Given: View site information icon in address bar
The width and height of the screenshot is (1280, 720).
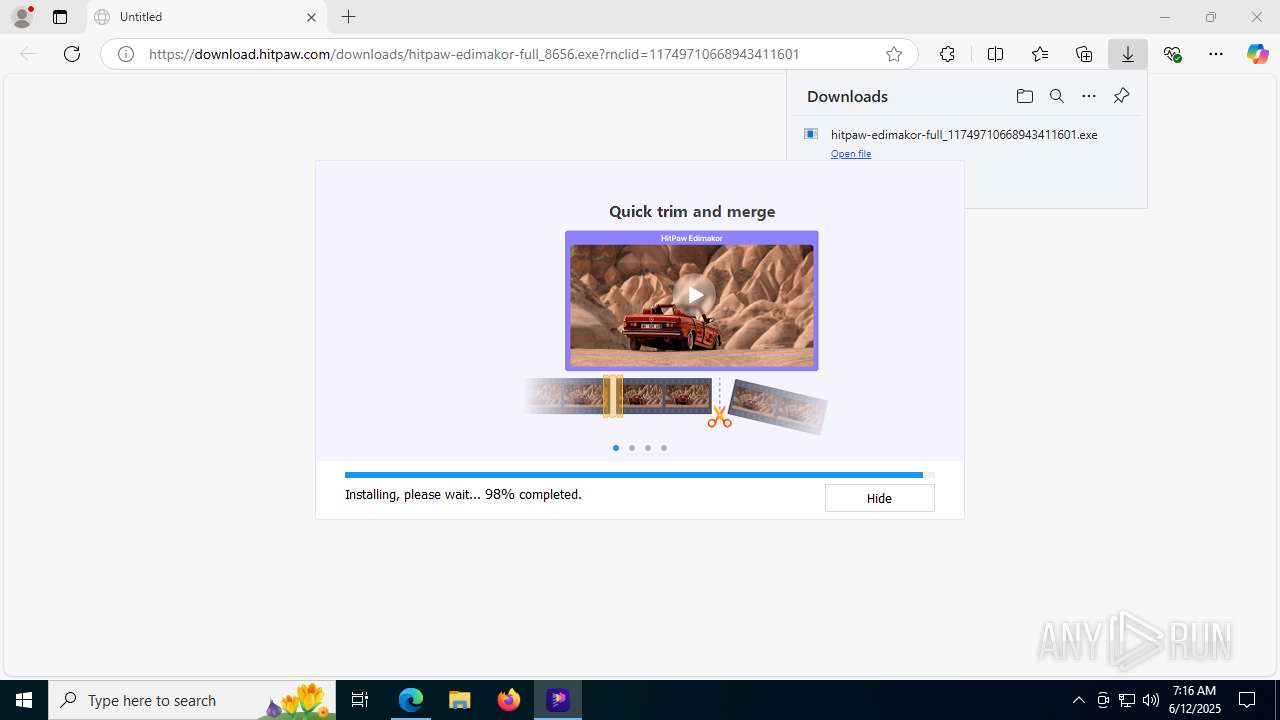Looking at the screenshot, I should click(x=126, y=54).
